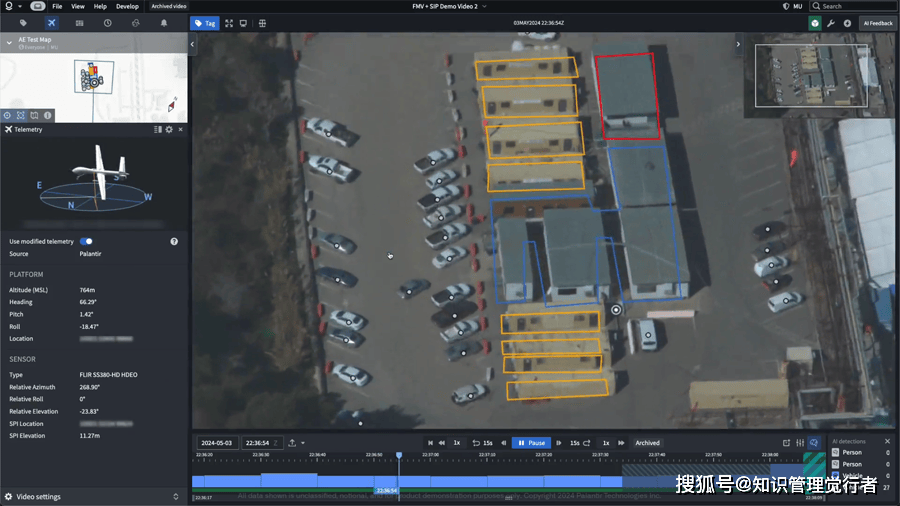The height and width of the screenshot is (506, 900).
Task: Select the aircraft telemetry tab icon
Action: coord(52,22)
